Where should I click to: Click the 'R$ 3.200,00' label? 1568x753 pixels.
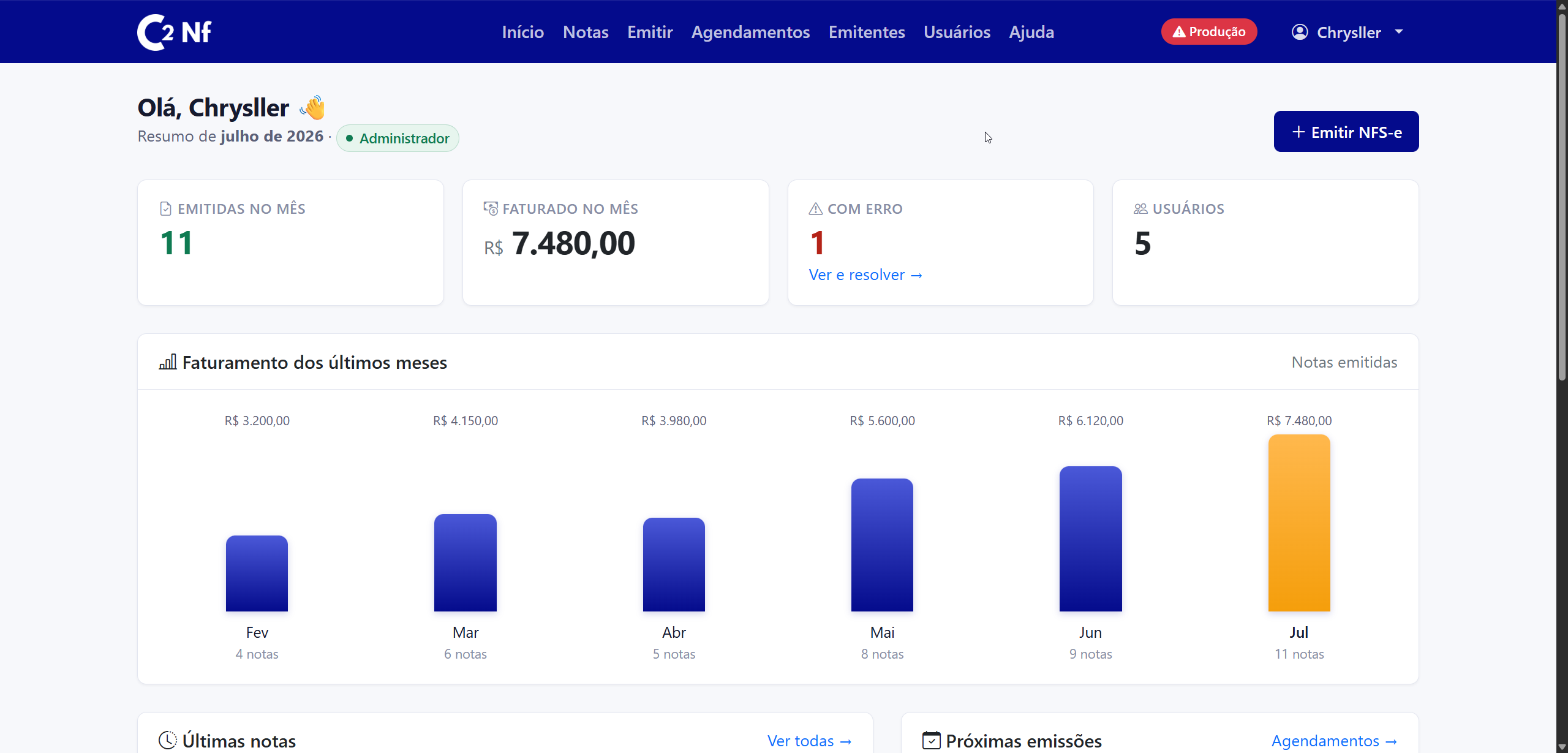pyautogui.click(x=257, y=420)
